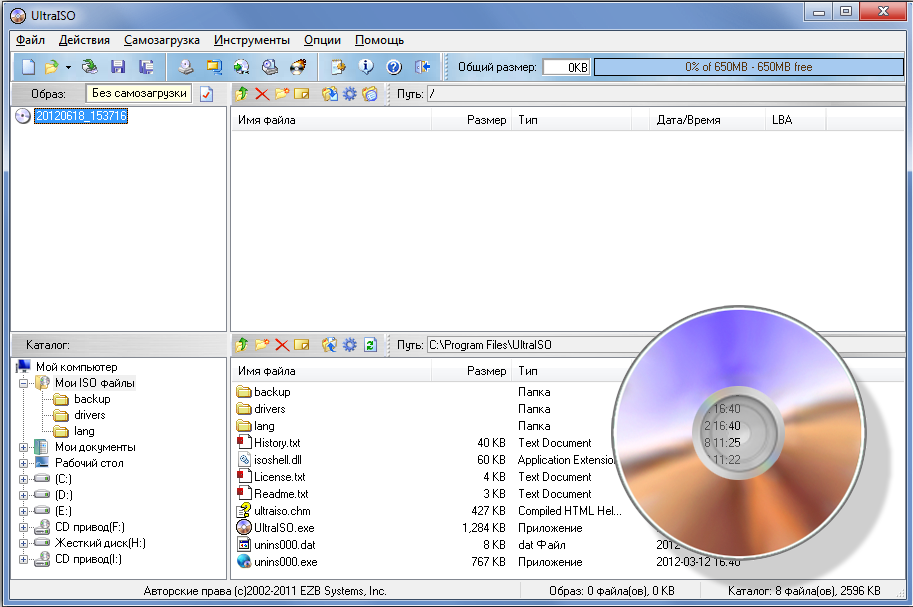
Task: Click the Без самозагрузки boot status box
Action: (x=139, y=93)
